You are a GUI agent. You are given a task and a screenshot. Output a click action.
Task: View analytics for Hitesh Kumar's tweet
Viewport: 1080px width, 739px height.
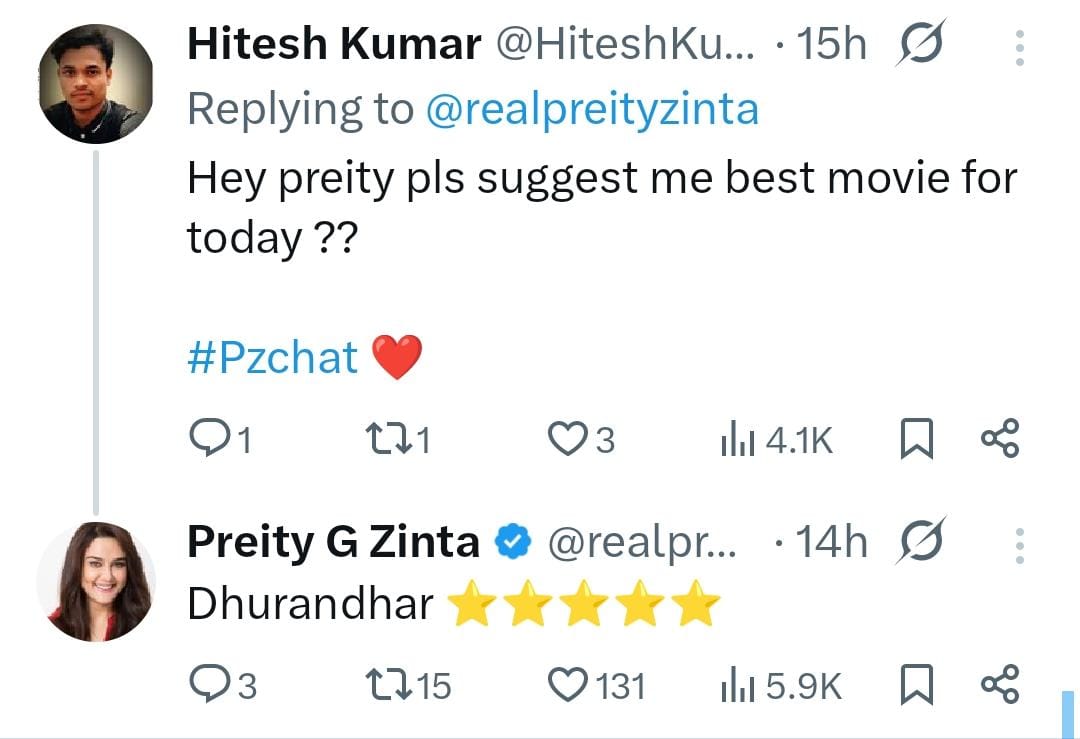coord(736,439)
